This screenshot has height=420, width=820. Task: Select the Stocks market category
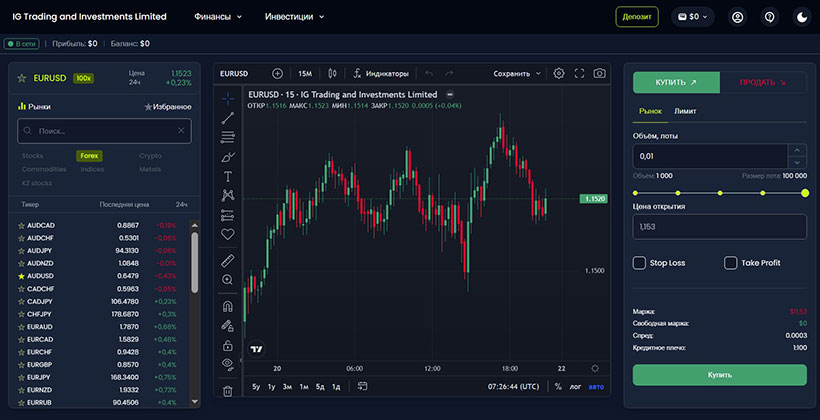[32, 156]
